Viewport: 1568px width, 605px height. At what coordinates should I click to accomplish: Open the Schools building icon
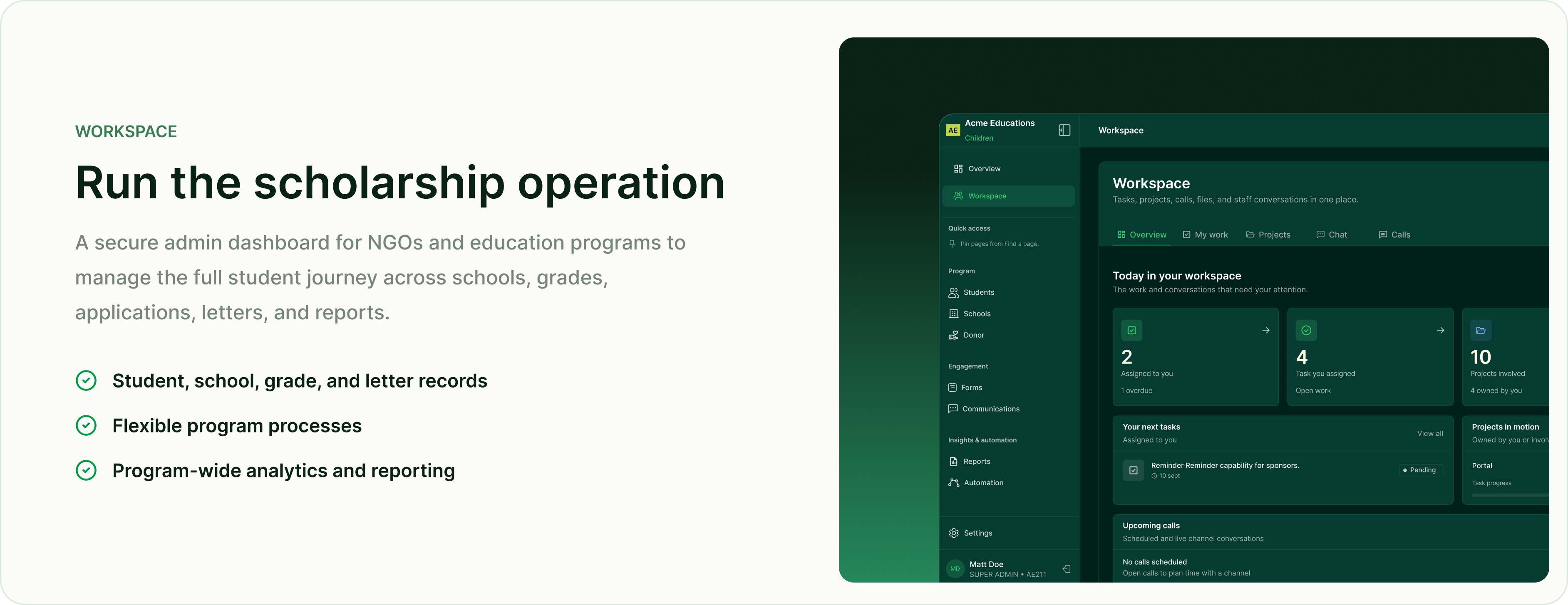tap(953, 314)
